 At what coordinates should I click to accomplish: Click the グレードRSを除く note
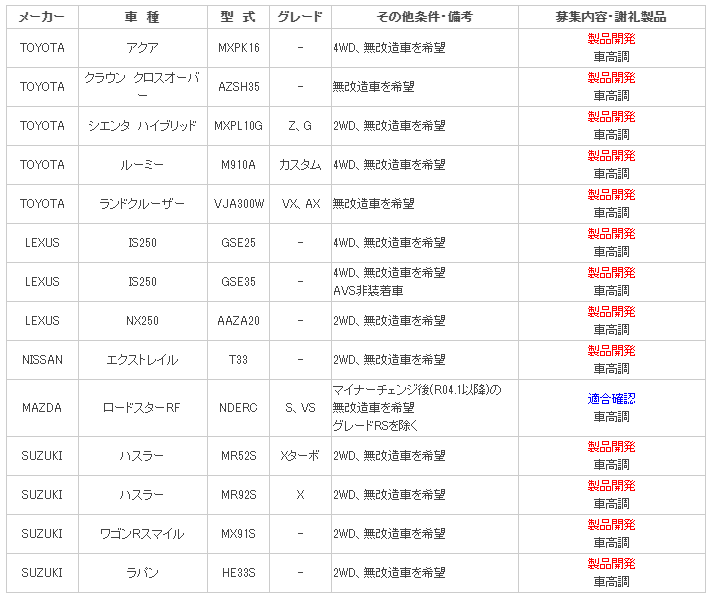375,426
